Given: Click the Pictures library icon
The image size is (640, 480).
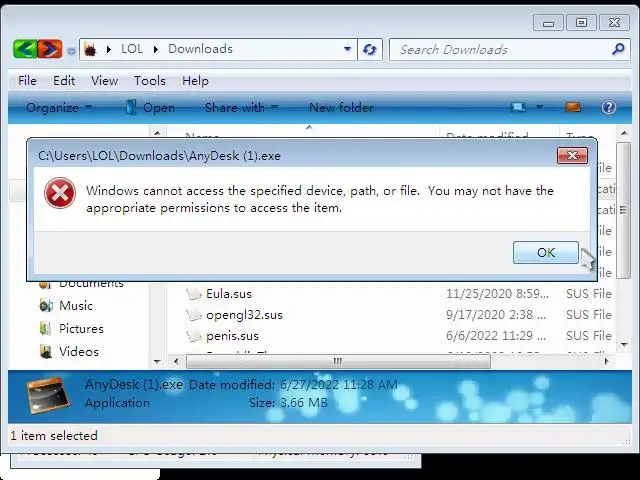Looking at the screenshot, I should [46, 329].
